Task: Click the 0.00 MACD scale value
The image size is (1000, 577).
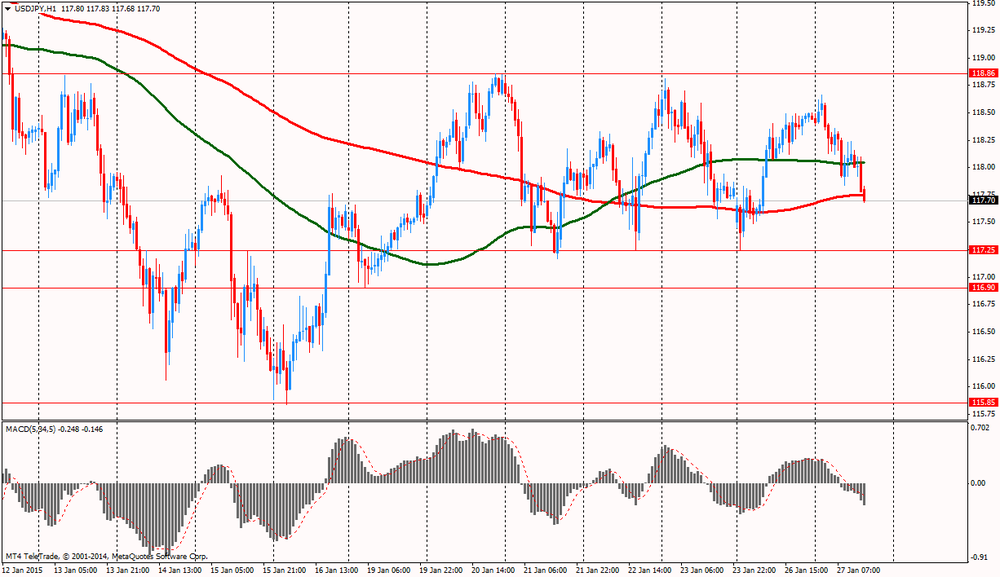Action: (982, 483)
